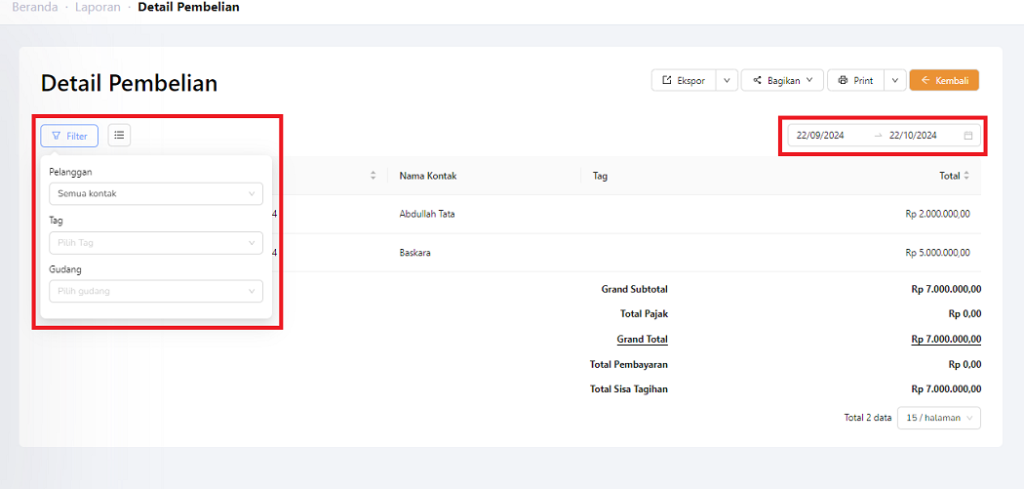Open the 'Pilih Tag' dropdown

pyautogui.click(x=156, y=243)
